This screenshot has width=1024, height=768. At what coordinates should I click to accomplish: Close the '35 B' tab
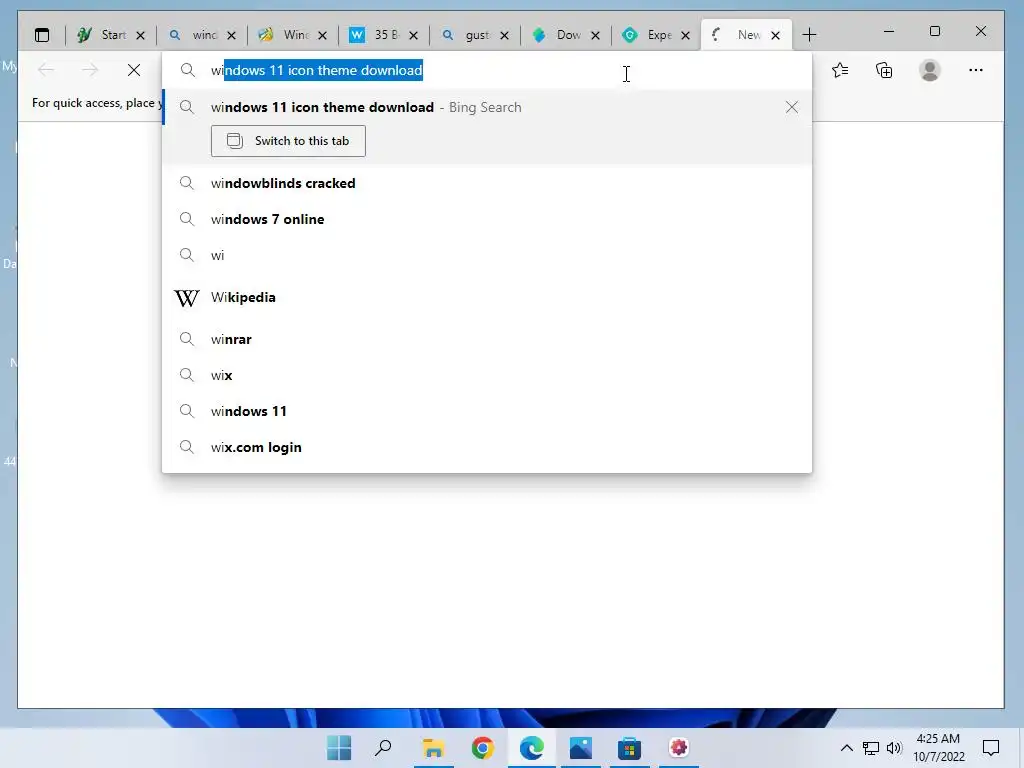[413, 35]
